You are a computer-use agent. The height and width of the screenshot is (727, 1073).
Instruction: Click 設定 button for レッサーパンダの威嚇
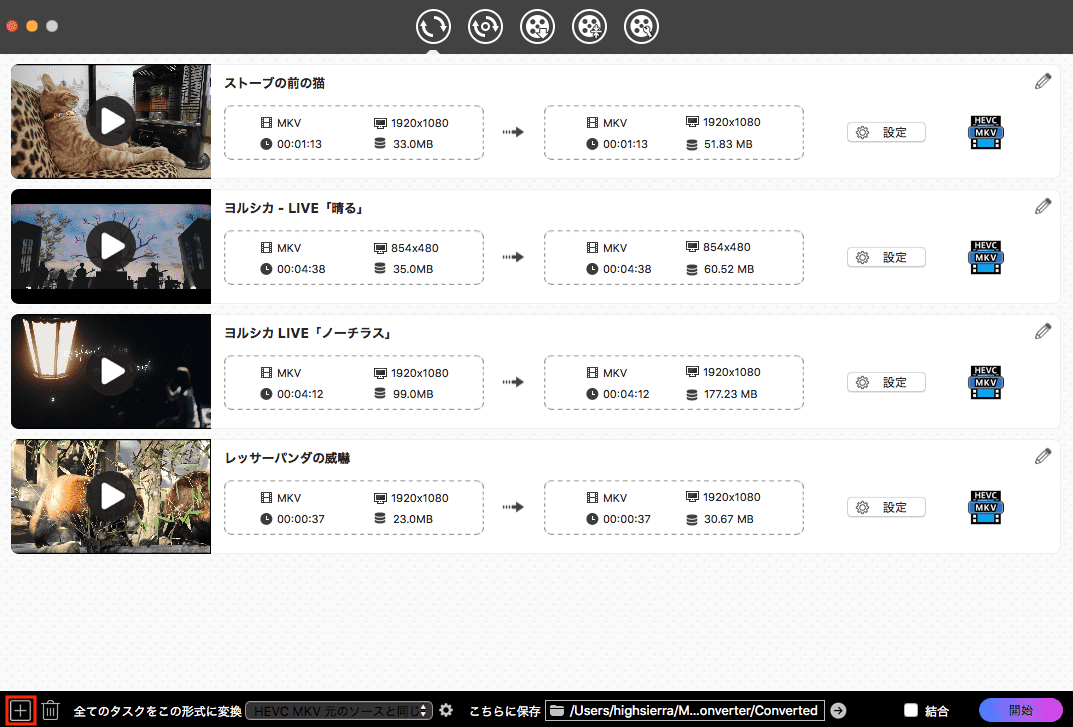point(886,507)
